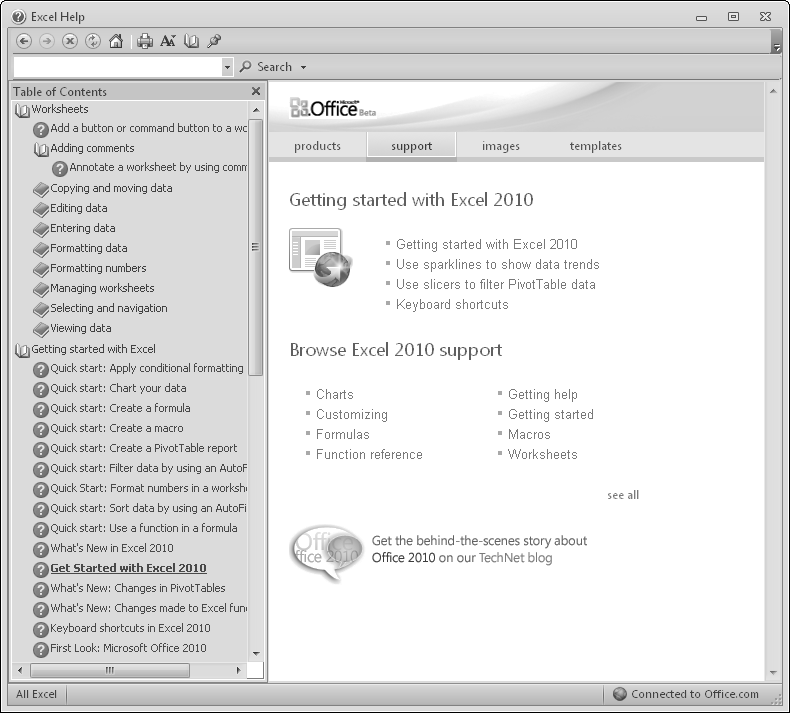
Task: Open Use slicers to filter PivotTable data
Action: 496,285
